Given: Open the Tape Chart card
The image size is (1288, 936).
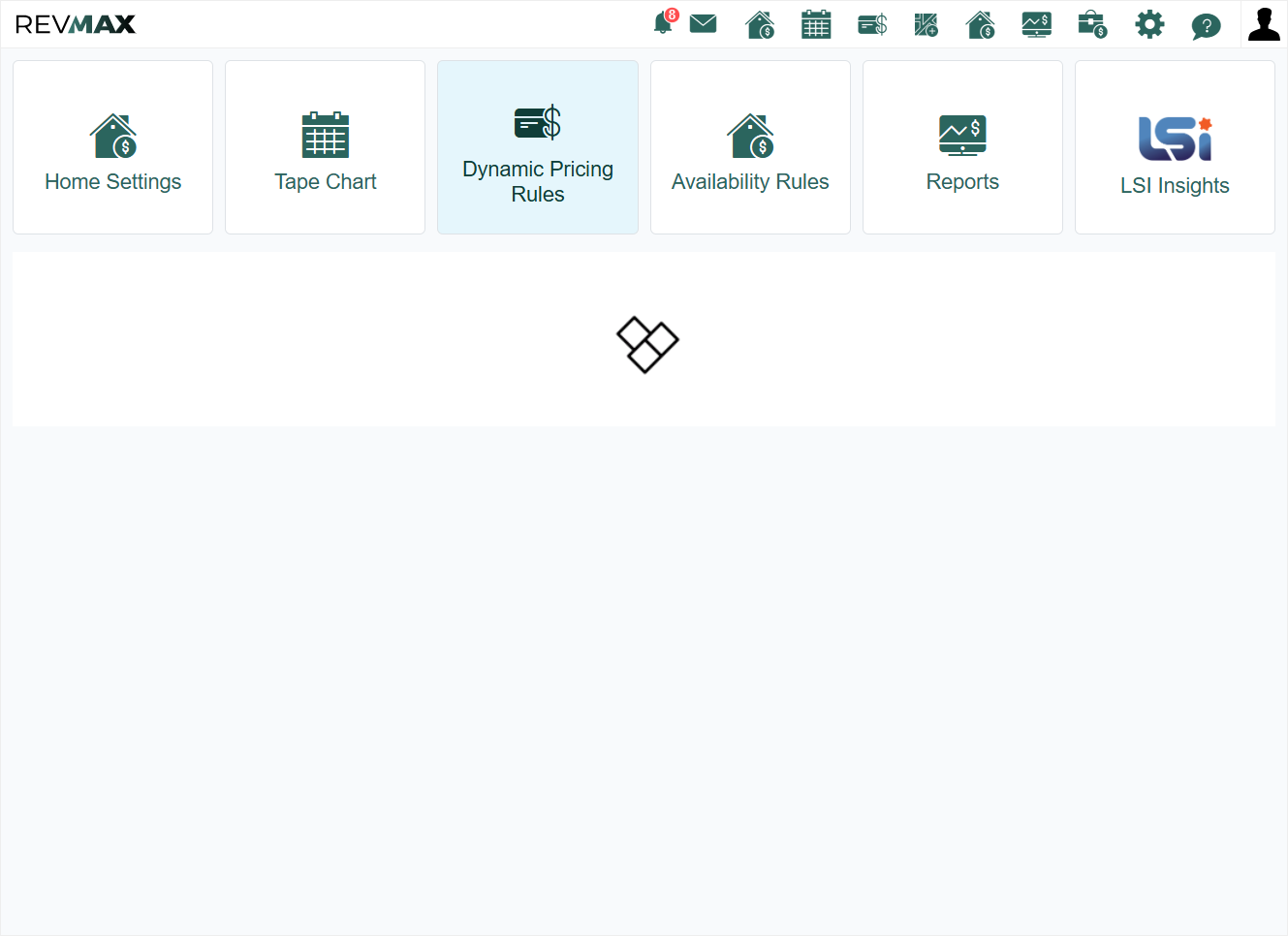Looking at the screenshot, I should click(326, 147).
